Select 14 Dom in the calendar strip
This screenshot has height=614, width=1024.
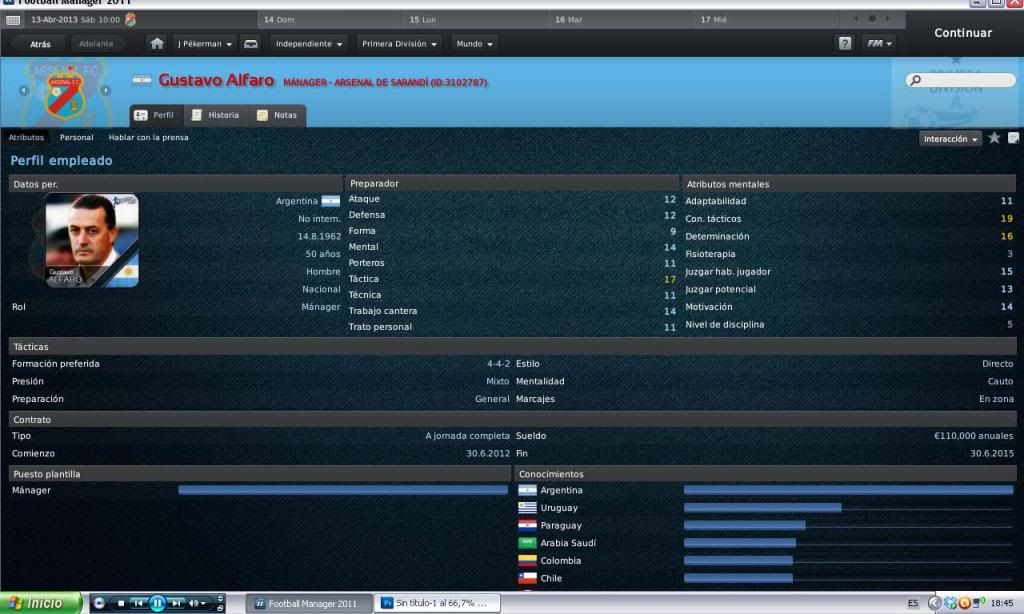click(x=330, y=20)
